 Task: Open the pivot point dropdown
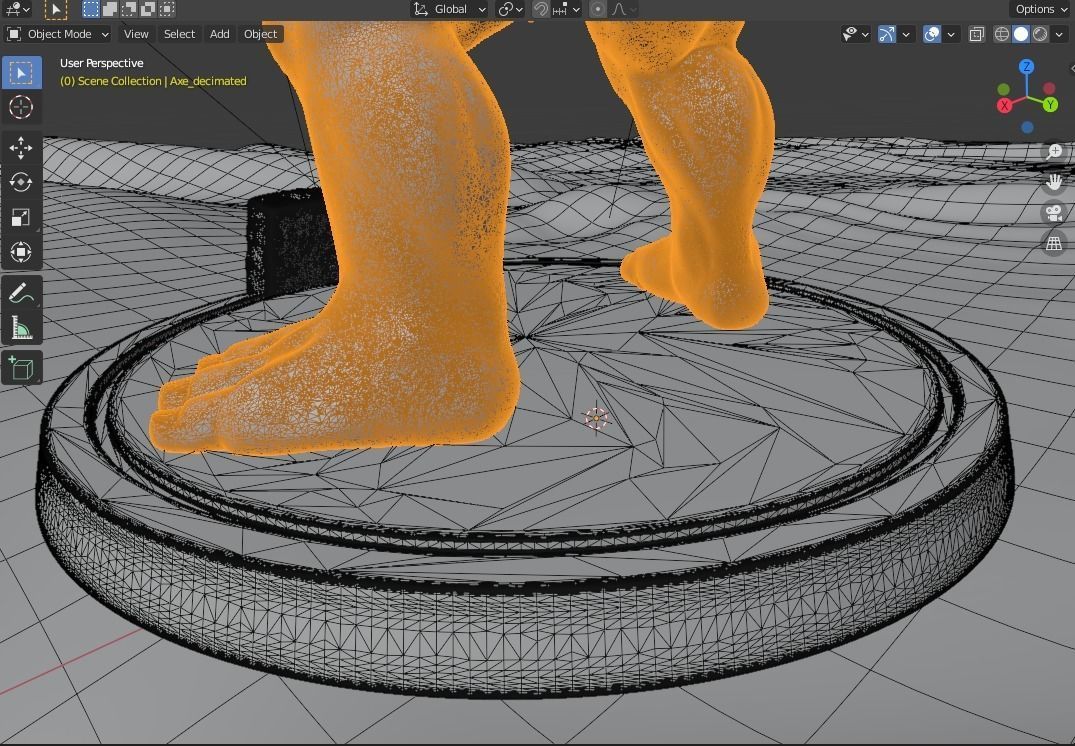tap(511, 9)
